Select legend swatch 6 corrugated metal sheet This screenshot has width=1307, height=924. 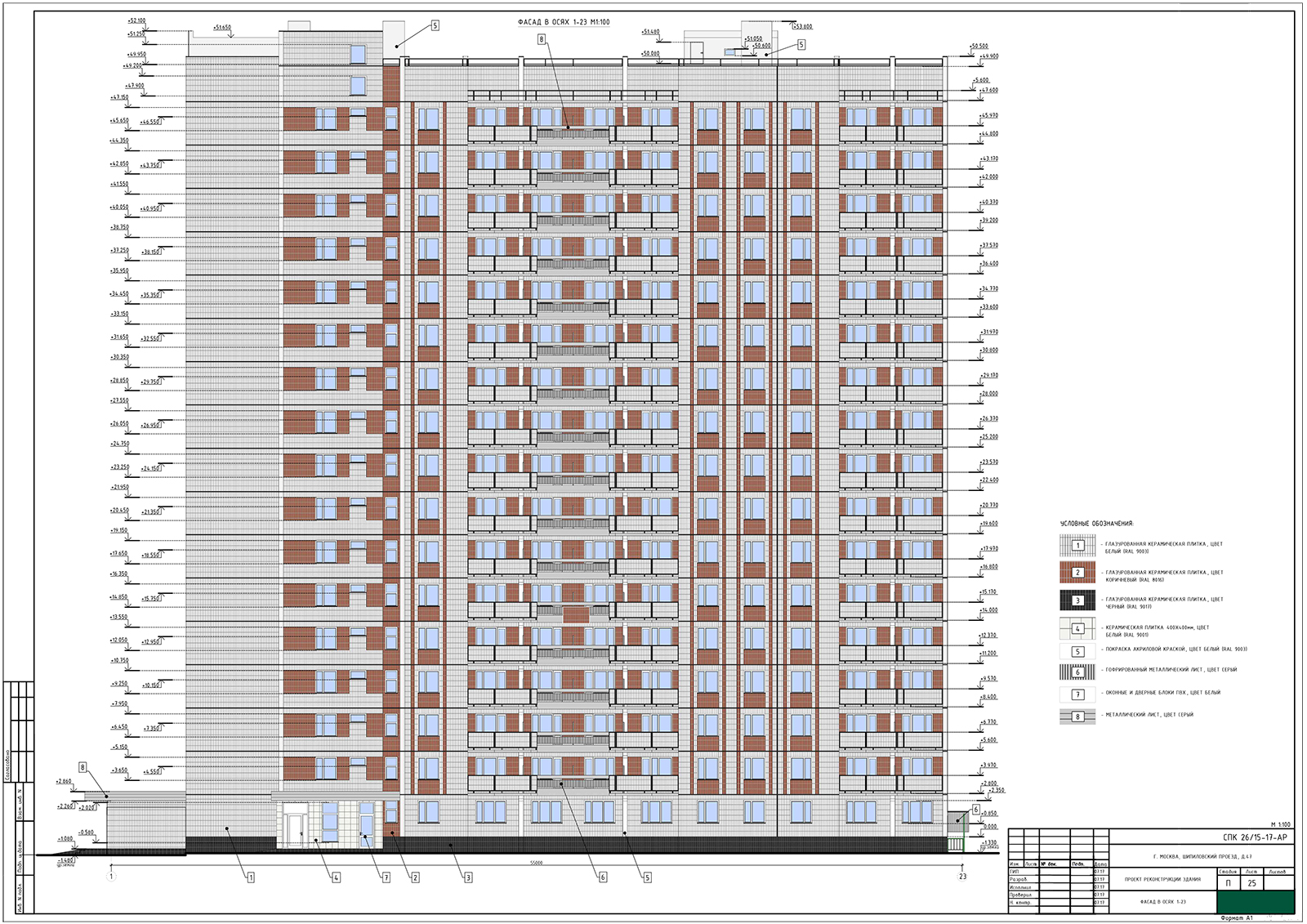[x=1077, y=672]
